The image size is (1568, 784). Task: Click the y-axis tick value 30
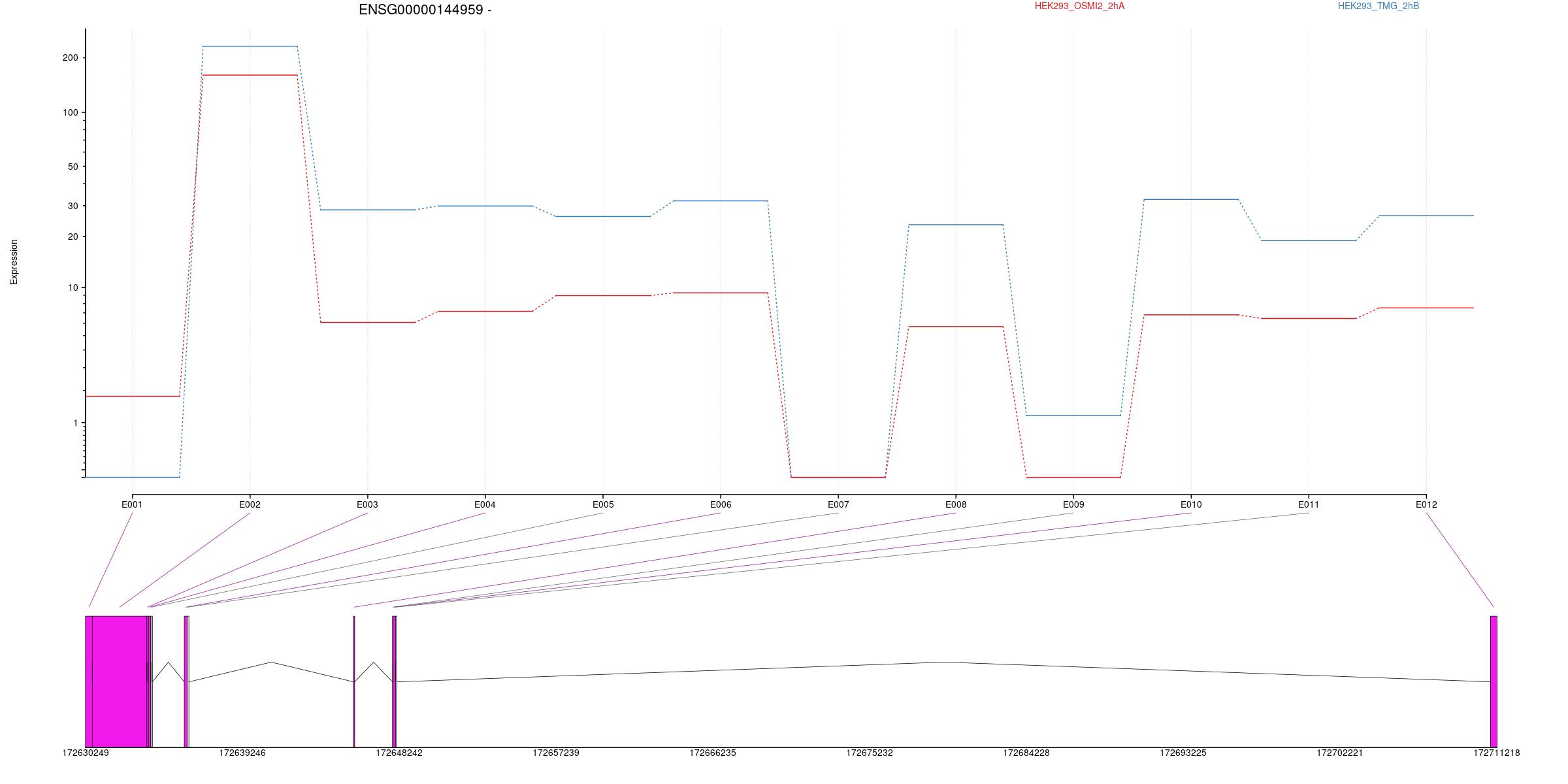[x=73, y=206]
